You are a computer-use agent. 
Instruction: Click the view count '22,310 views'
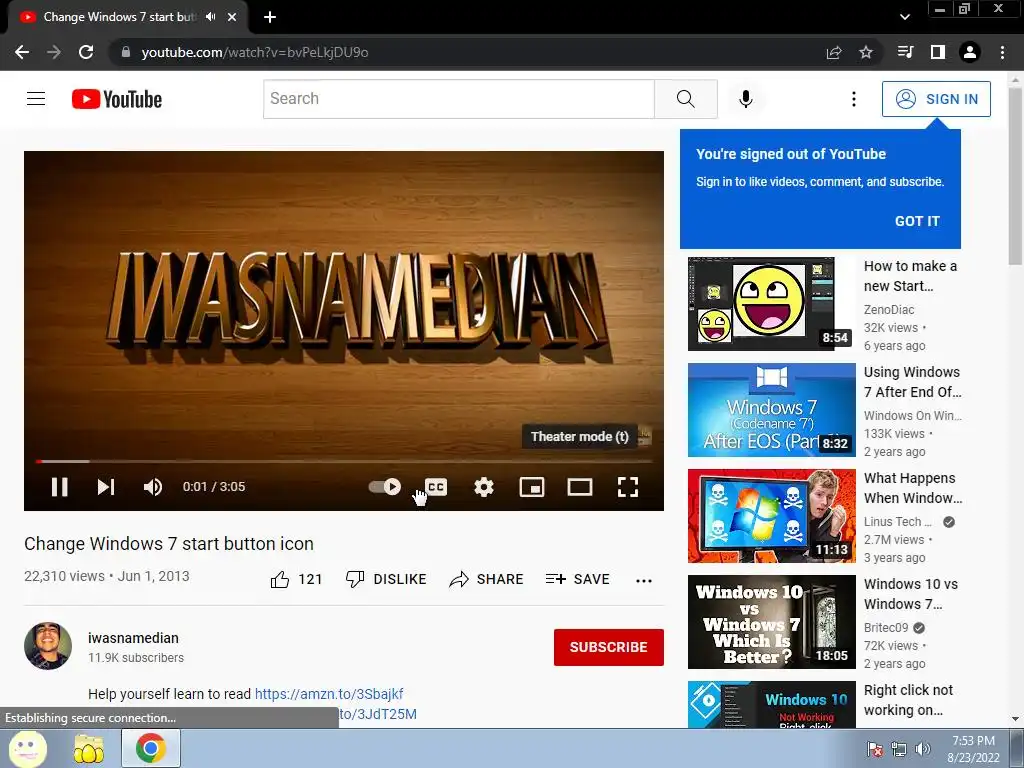point(64,576)
